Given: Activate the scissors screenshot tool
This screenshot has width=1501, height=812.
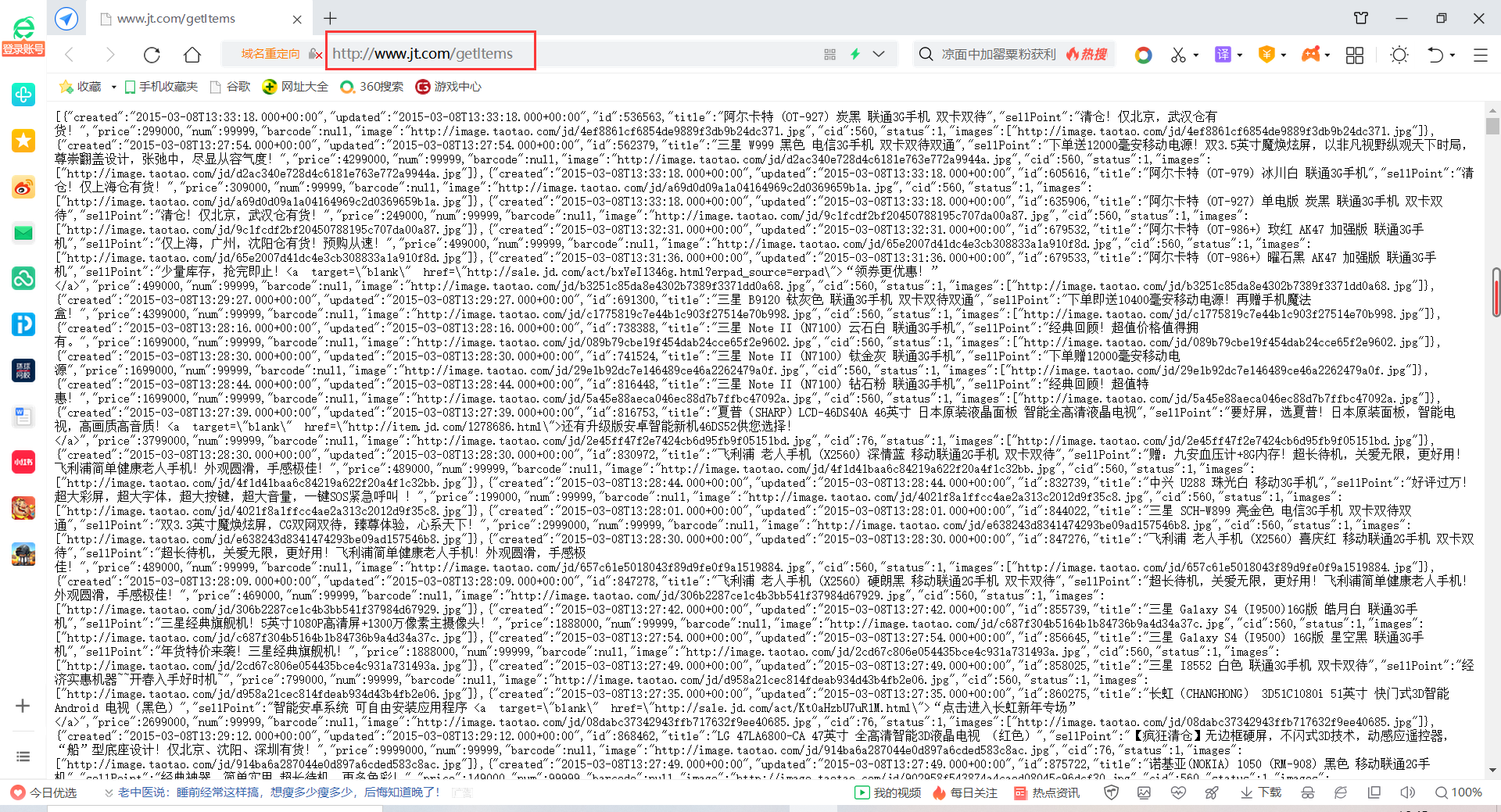Looking at the screenshot, I should [1178, 55].
